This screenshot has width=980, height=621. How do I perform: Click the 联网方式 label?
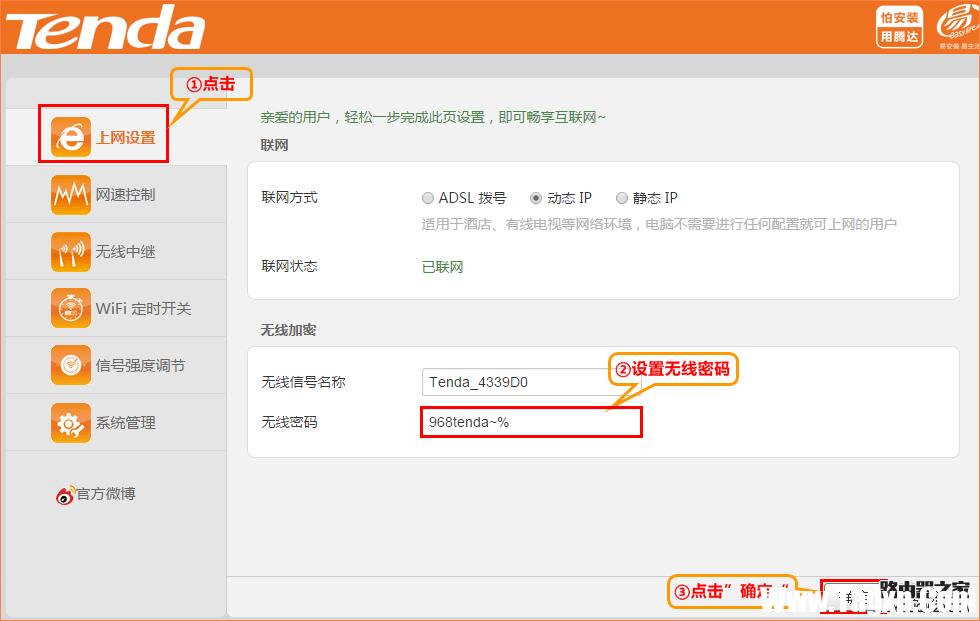coord(289,197)
